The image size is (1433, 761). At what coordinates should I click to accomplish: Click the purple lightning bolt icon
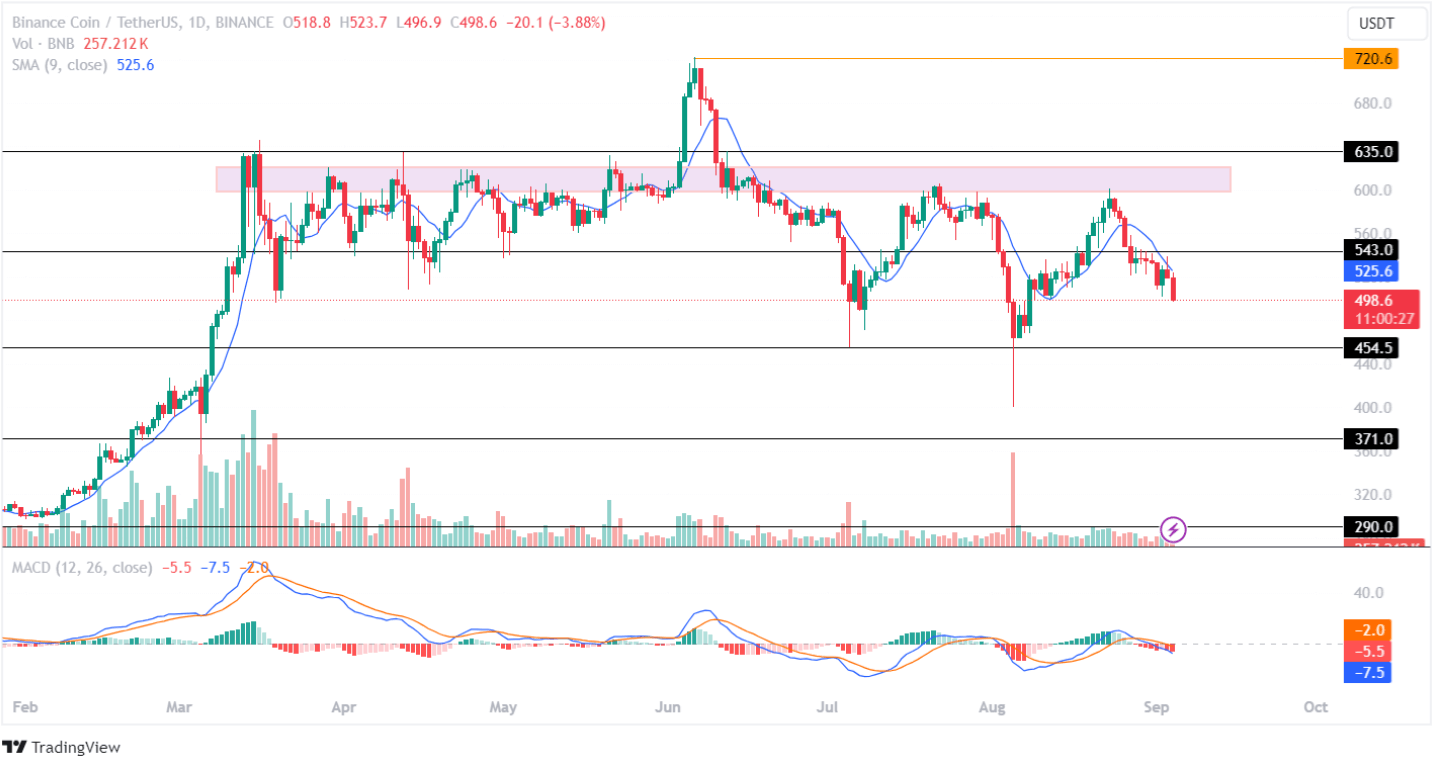1173,529
